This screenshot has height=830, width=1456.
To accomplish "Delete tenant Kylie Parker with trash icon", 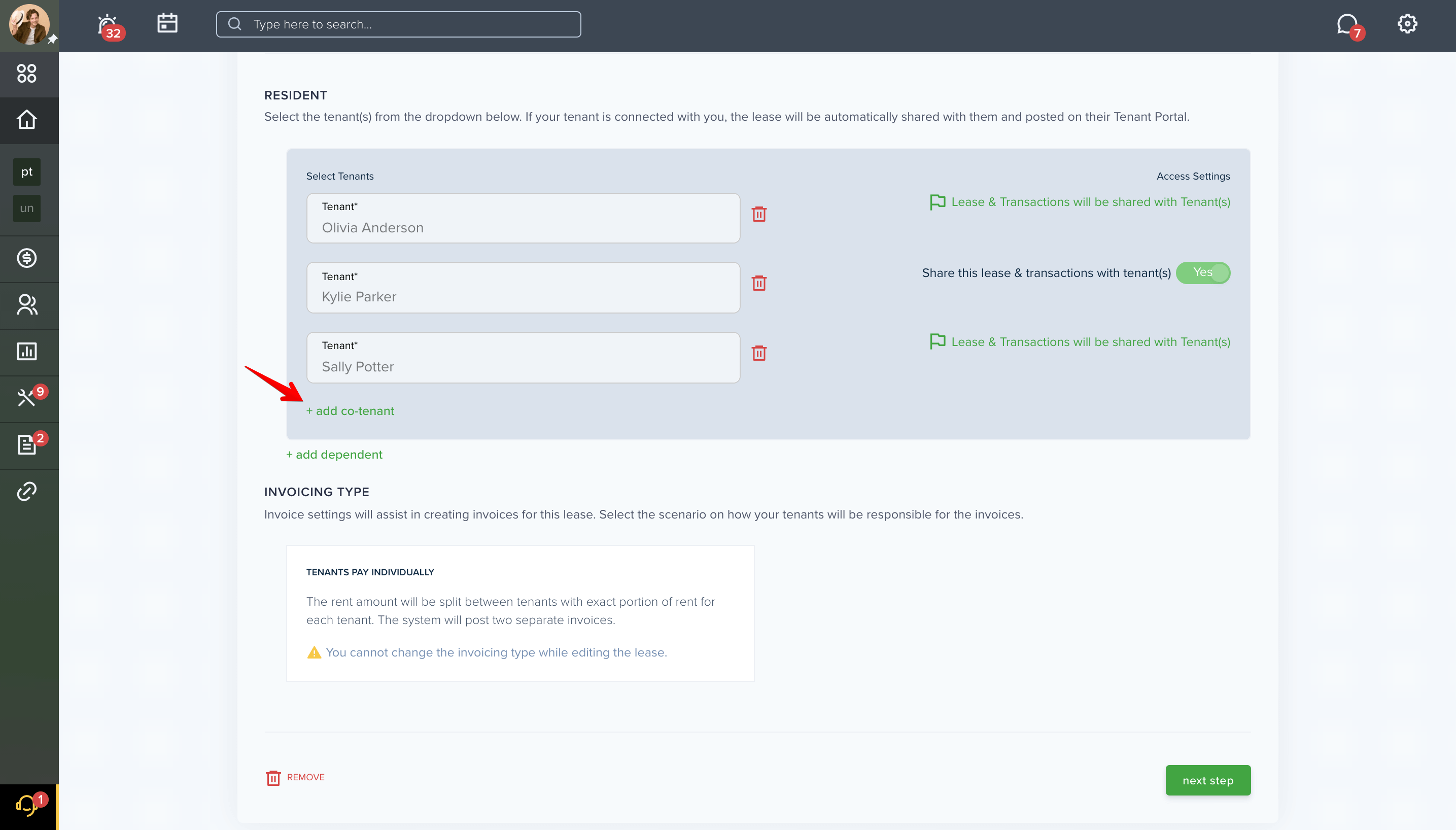I will click(x=759, y=283).
